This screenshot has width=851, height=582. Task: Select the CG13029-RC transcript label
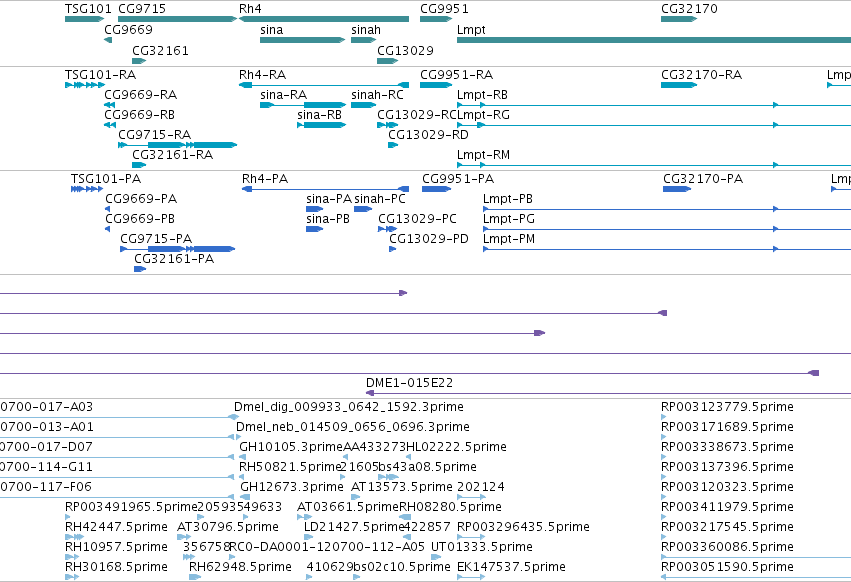pos(417,115)
